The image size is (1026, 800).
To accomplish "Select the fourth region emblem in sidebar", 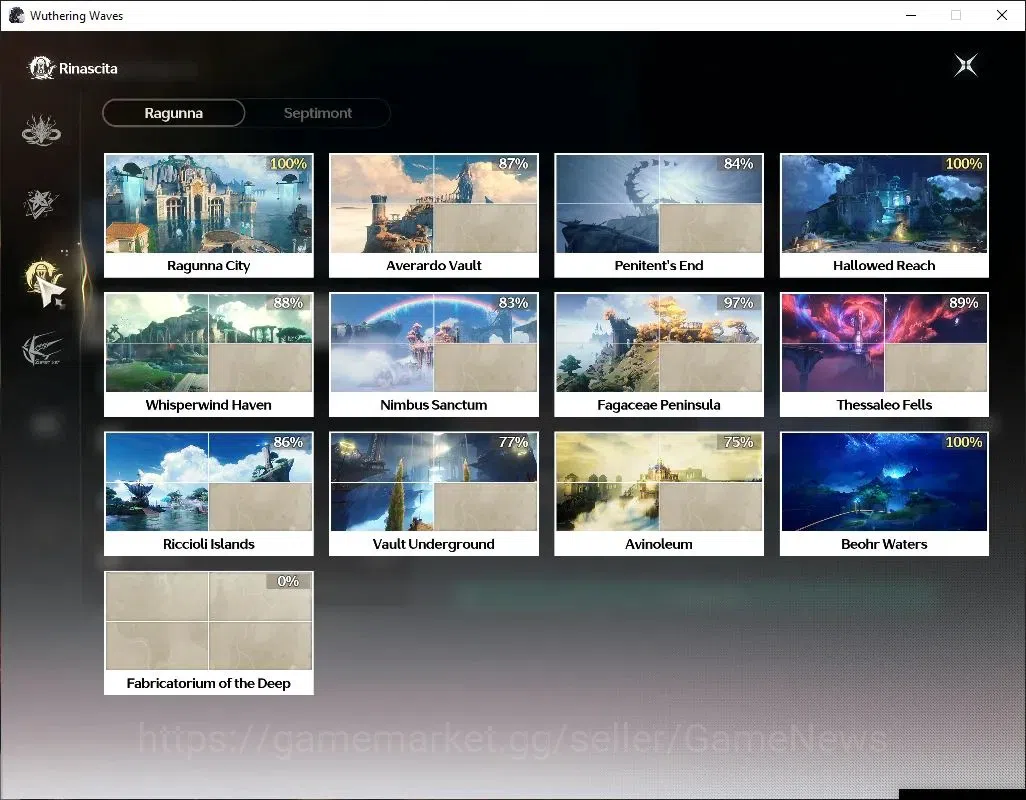I will pyautogui.click(x=41, y=349).
